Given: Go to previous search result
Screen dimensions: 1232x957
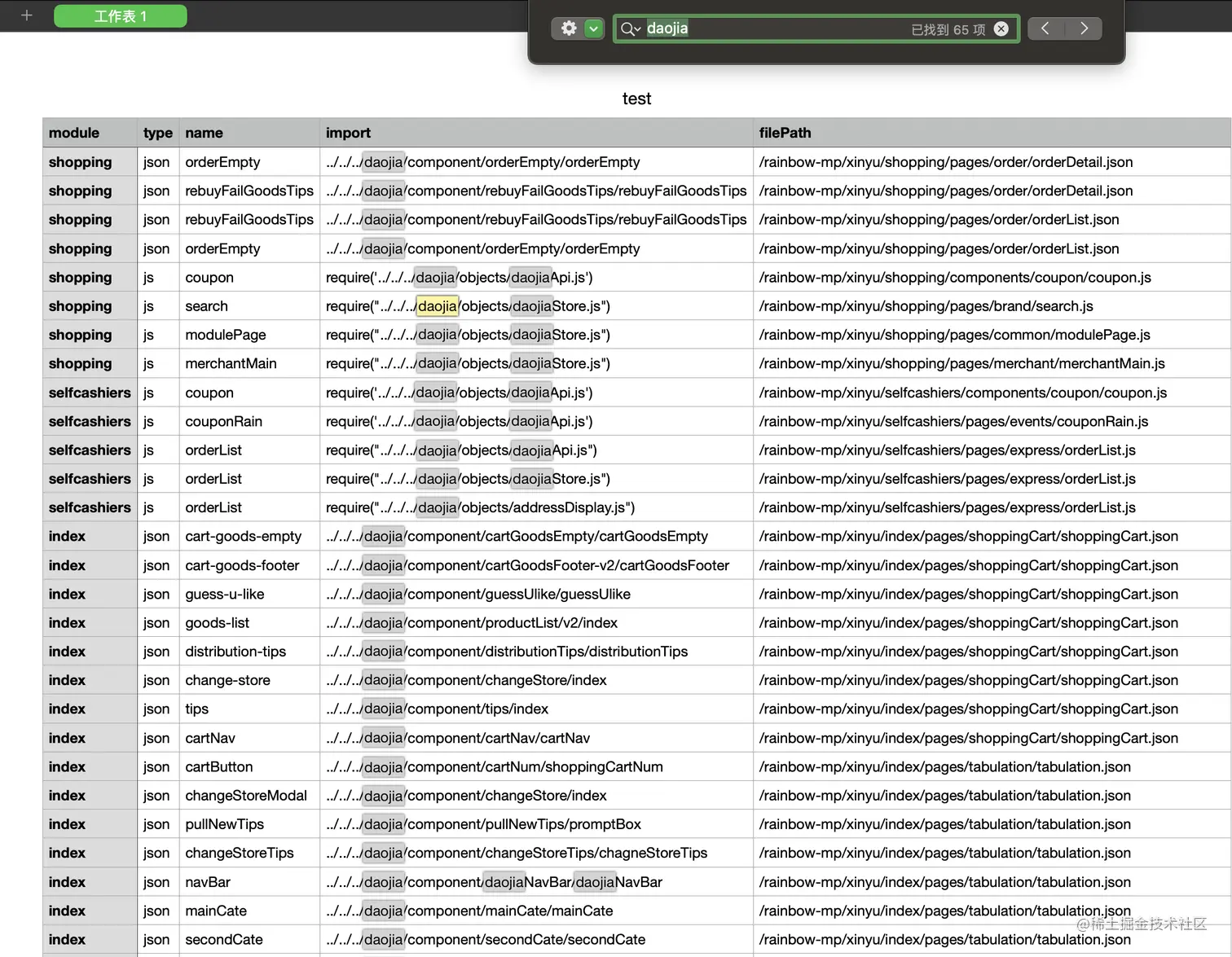Looking at the screenshot, I should click(x=1045, y=29).
